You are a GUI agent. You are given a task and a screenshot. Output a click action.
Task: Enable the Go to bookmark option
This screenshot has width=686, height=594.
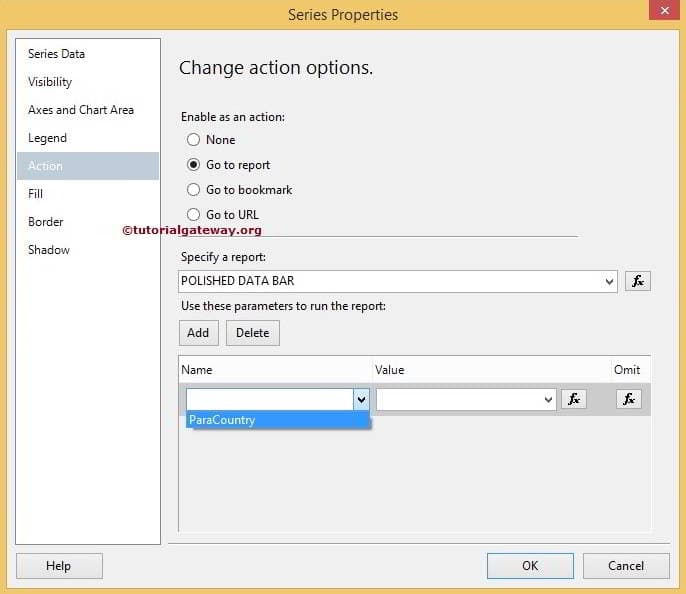point(194,190)
